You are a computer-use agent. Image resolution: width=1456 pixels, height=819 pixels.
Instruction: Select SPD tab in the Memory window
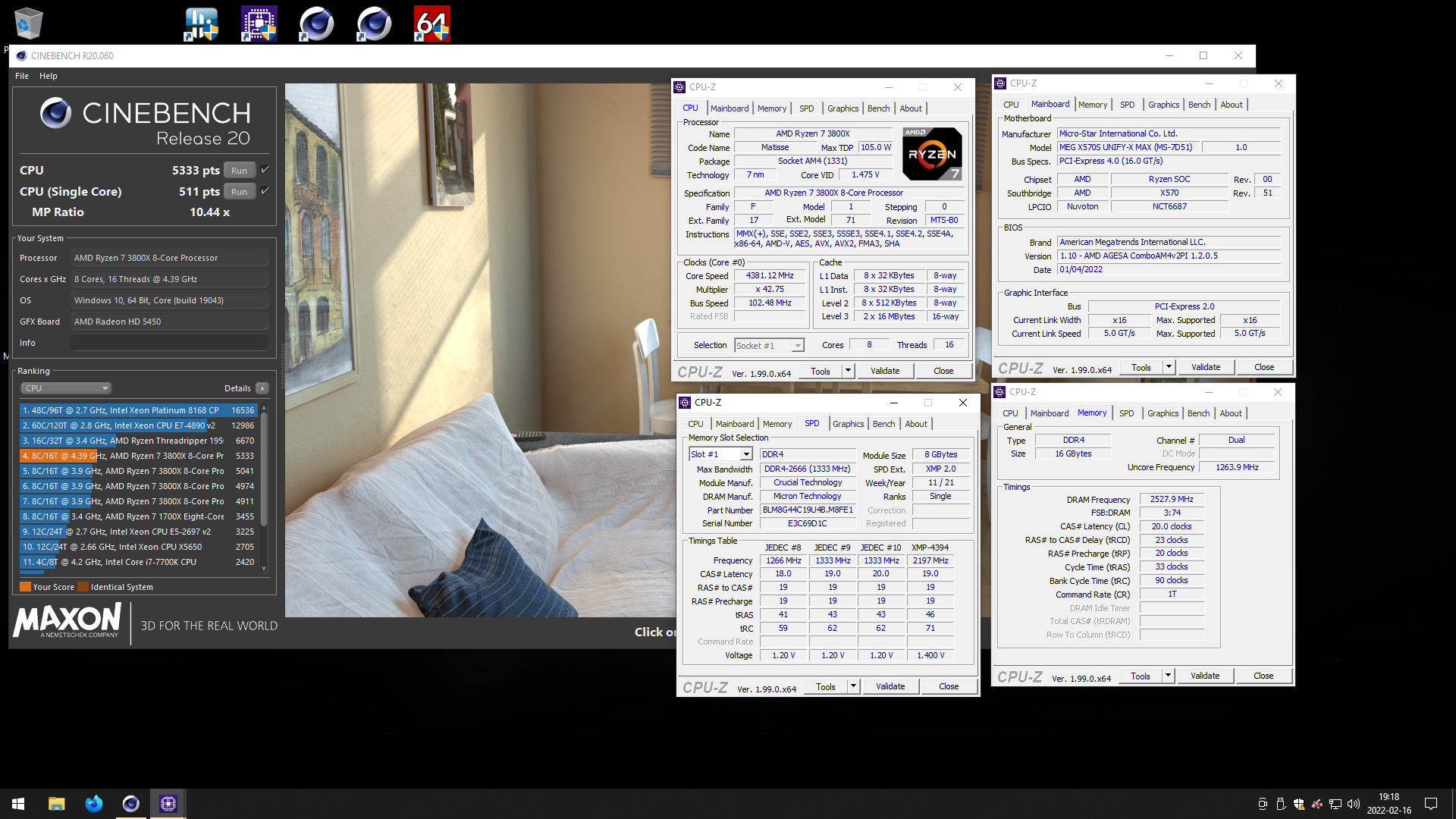pos(1126,413)
